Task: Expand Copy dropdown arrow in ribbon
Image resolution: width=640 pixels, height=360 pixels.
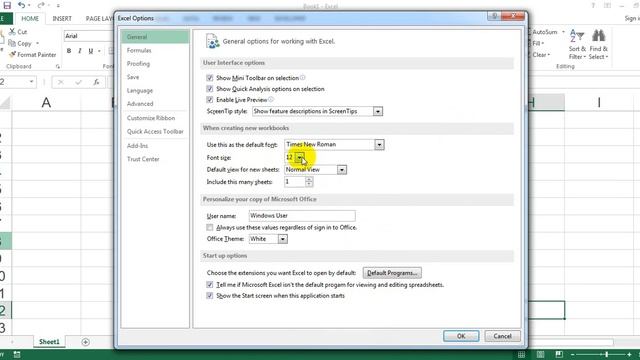Action: 37,43
